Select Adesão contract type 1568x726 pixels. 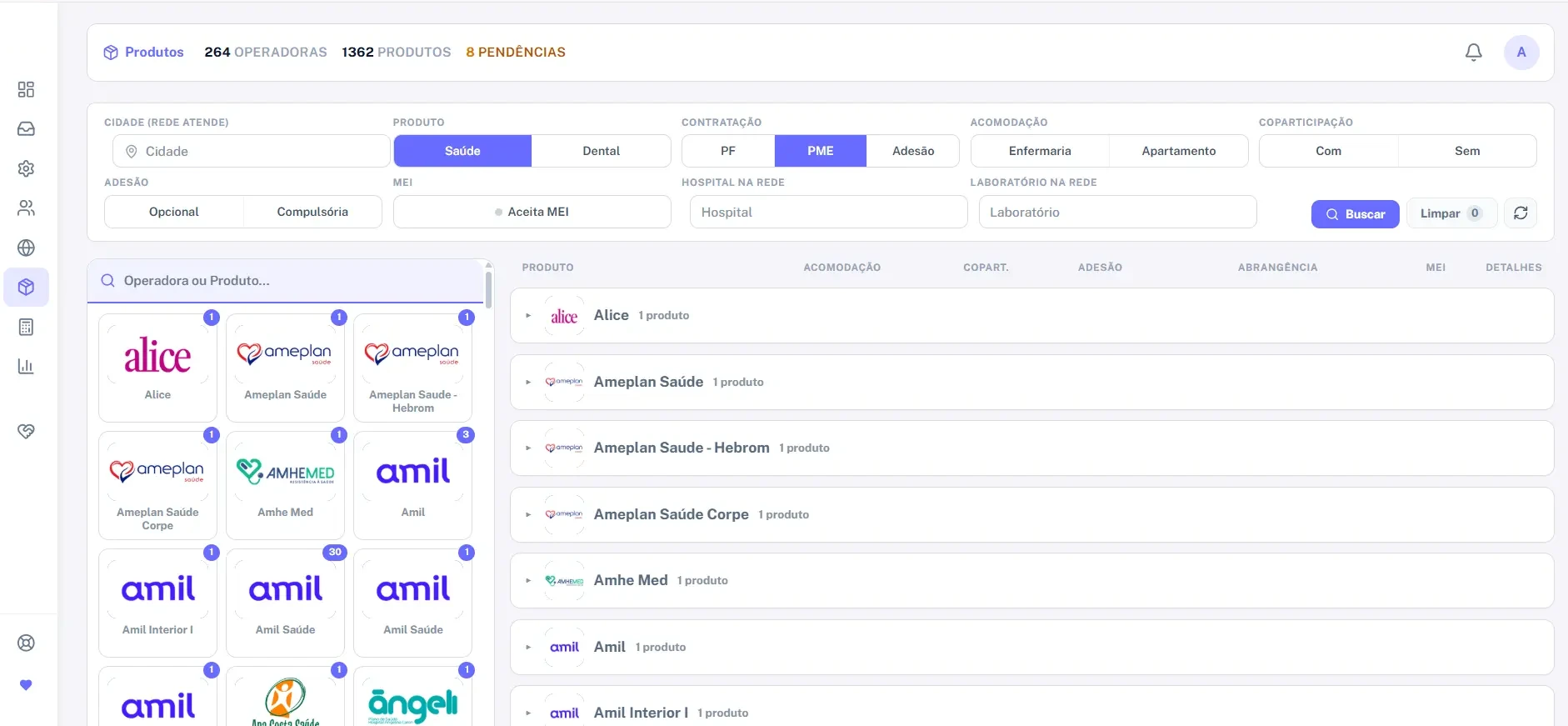coord(913,151)
